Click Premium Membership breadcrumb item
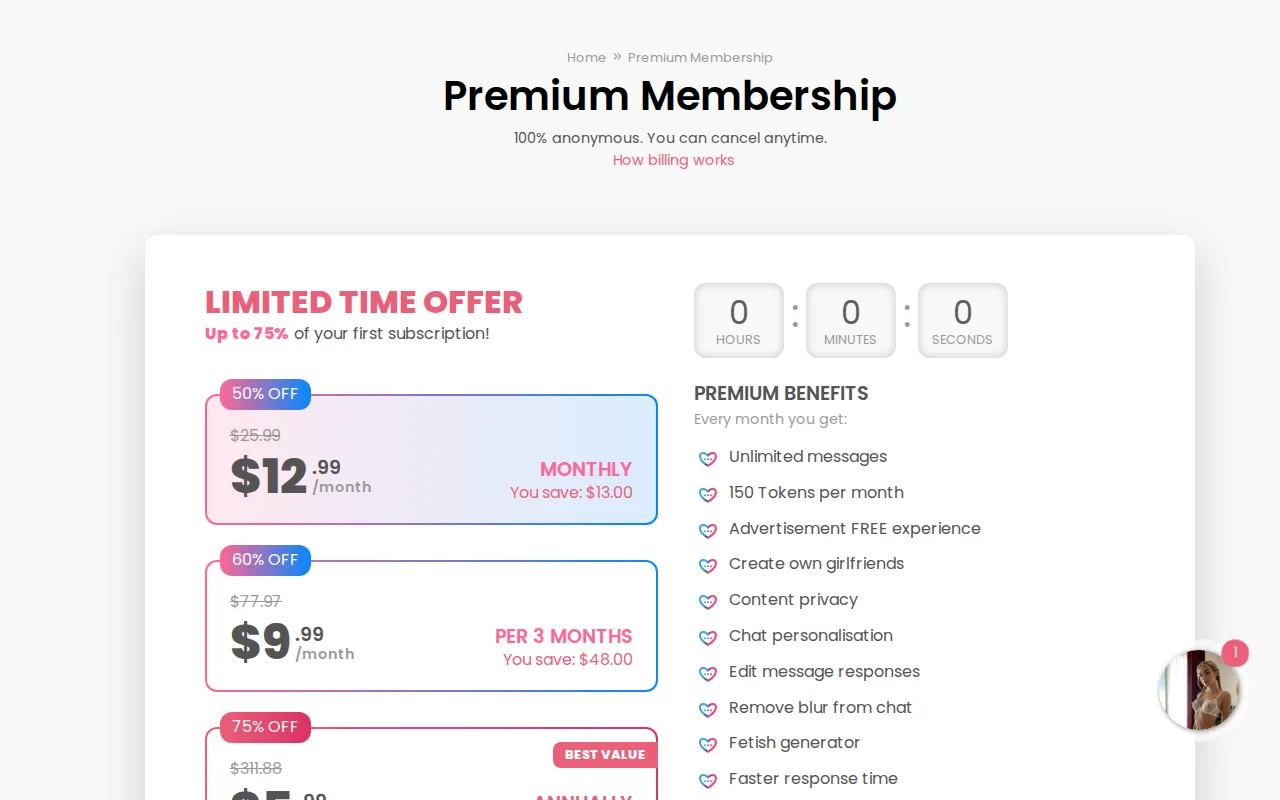 click(x=700, y=58)
